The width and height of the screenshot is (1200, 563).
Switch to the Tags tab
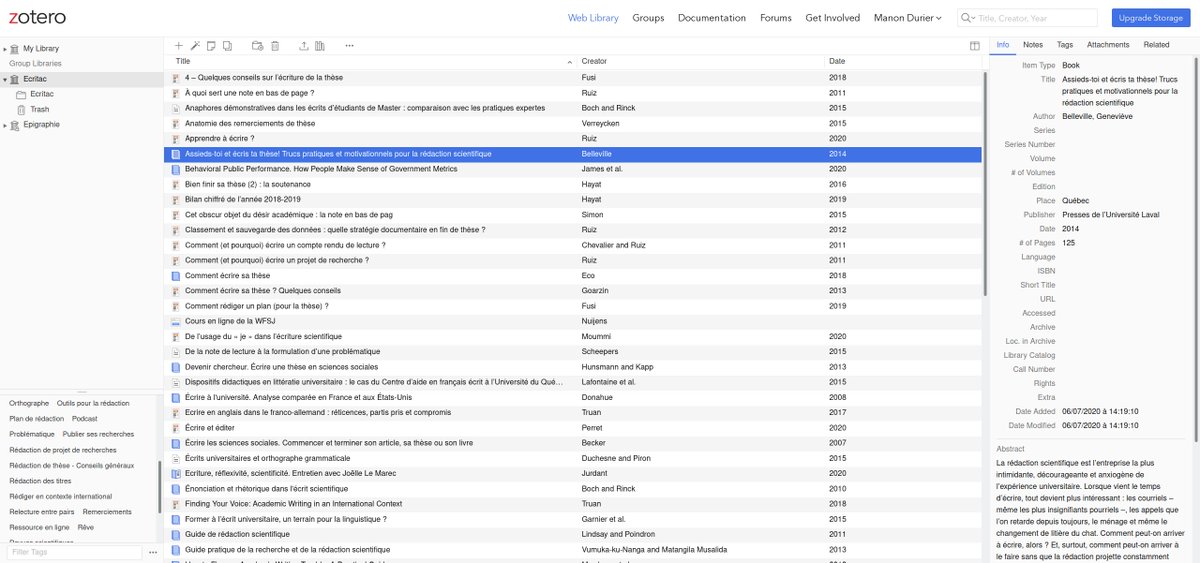pos(1065,45)
